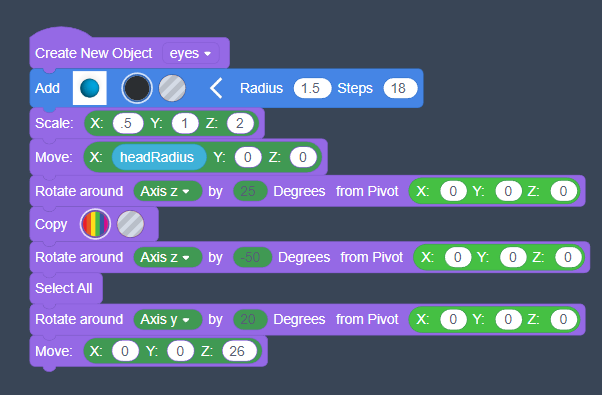Pick the black color swatch in Add block
The height and width of the screenshot is (395, 602).
[137, 88]
